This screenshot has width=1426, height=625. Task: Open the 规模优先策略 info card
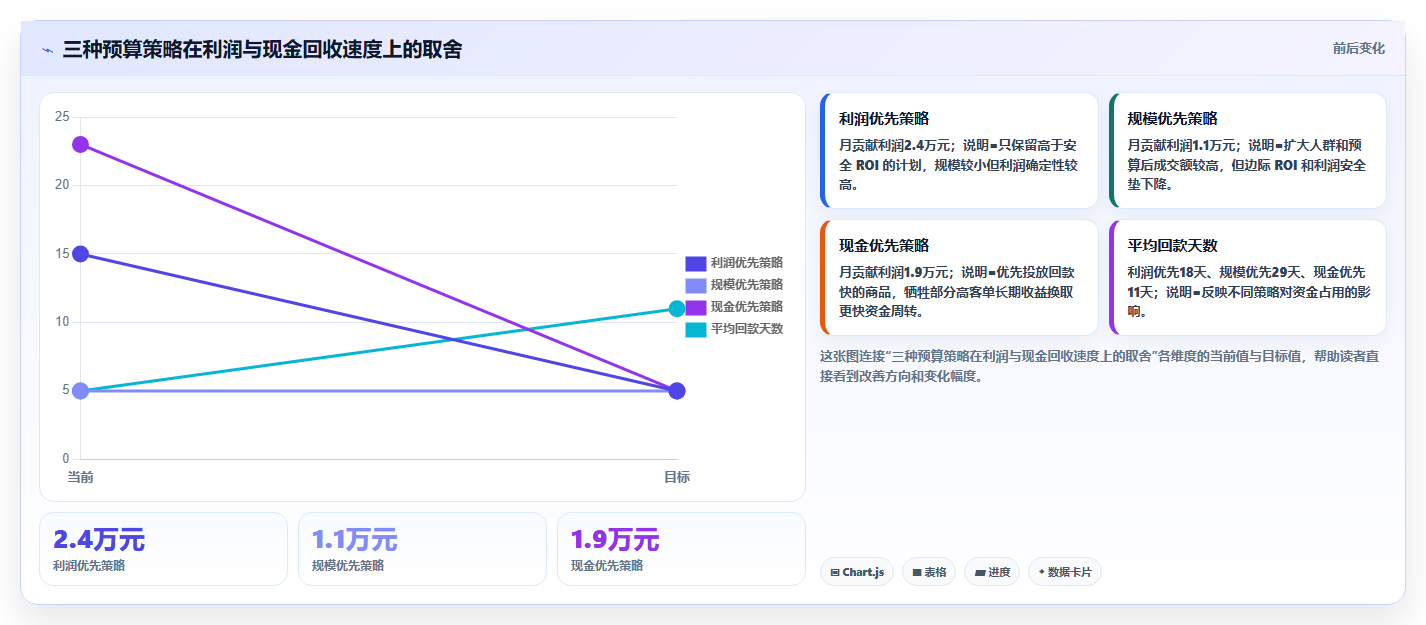1248,151
